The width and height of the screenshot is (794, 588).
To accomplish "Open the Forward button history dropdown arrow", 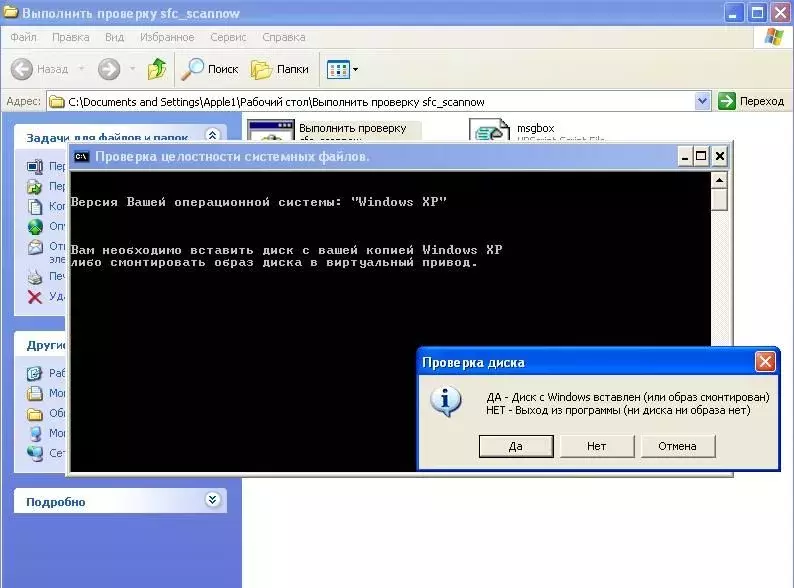I will pyautogui.click(x=133, y=69).
